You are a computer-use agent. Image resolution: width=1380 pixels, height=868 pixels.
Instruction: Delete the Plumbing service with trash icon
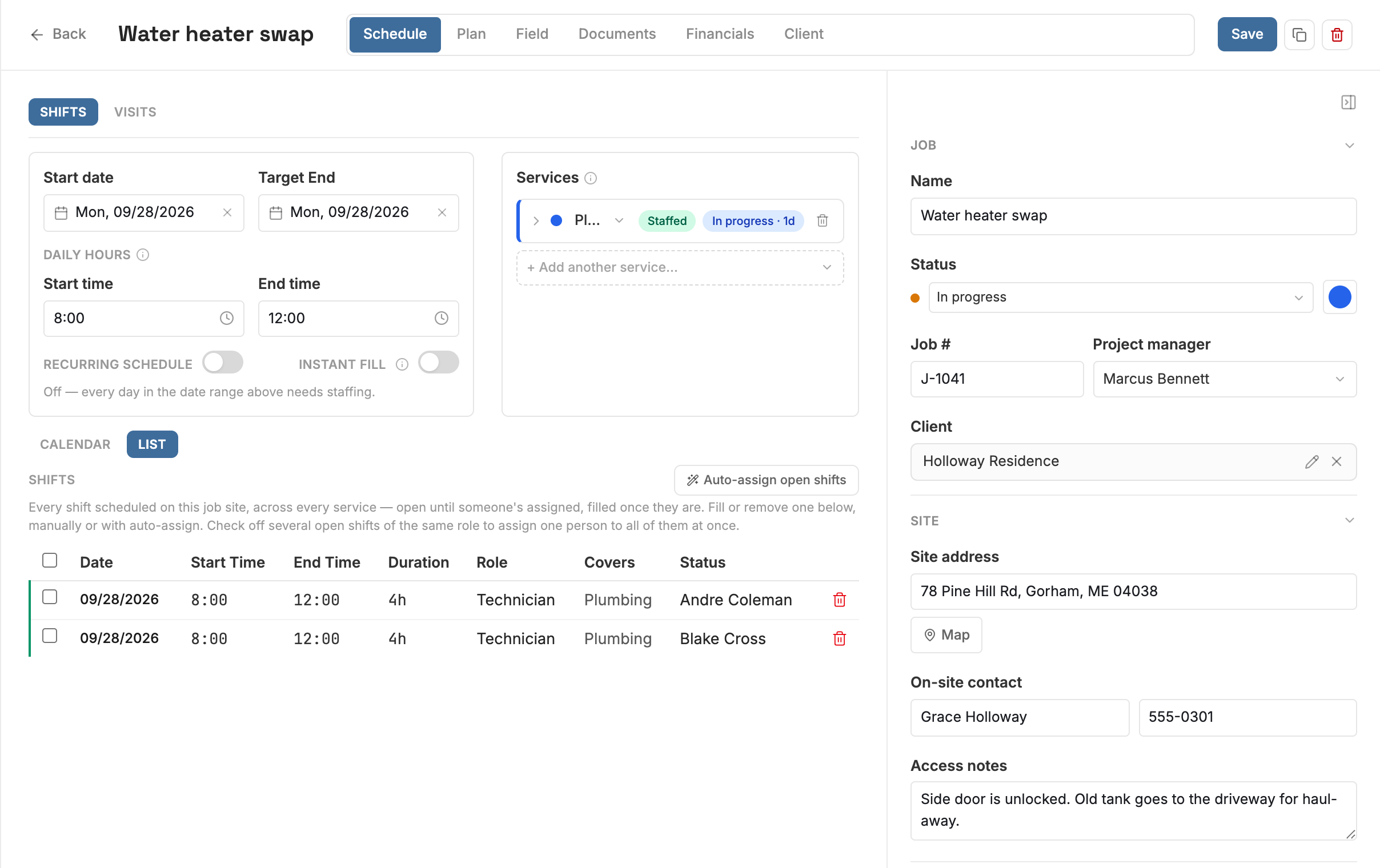pos(823,220)
